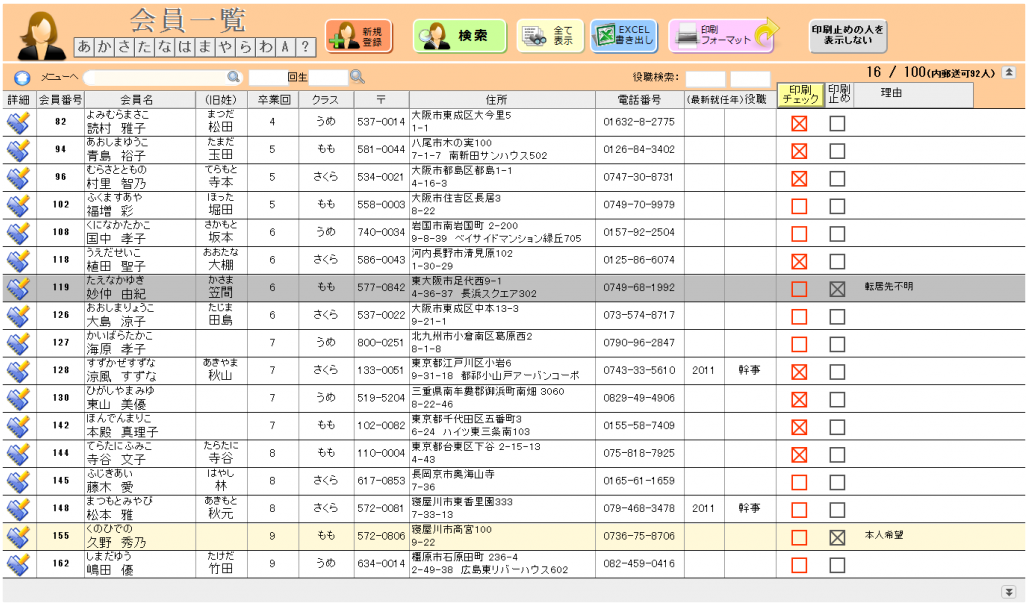Screen dimensions: 1028x605
Task: Open detail icon for member 118
Action: [x=18, y=260]
